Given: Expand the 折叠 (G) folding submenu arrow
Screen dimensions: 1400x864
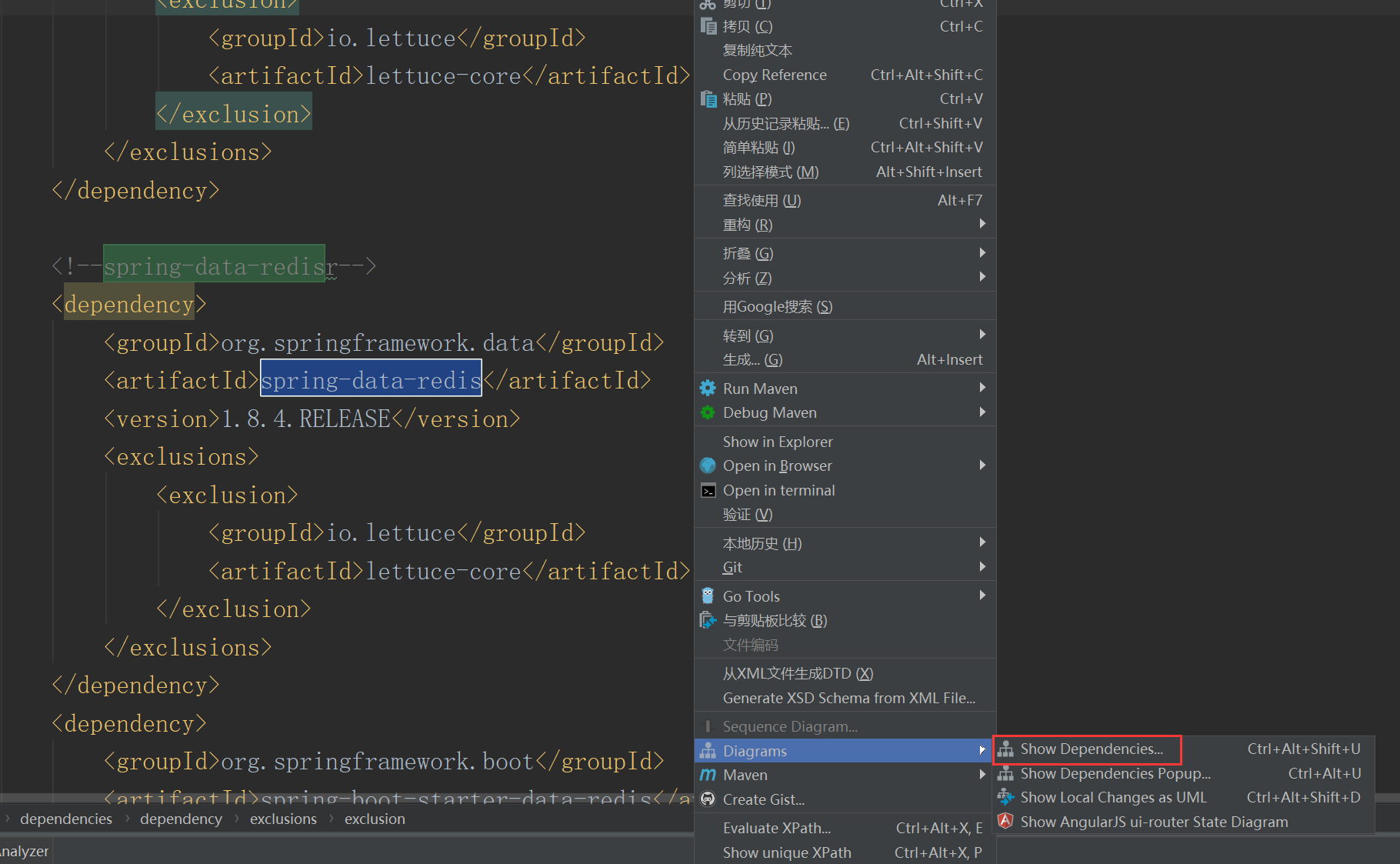Looking at the screenshot, I should point(982,252).
